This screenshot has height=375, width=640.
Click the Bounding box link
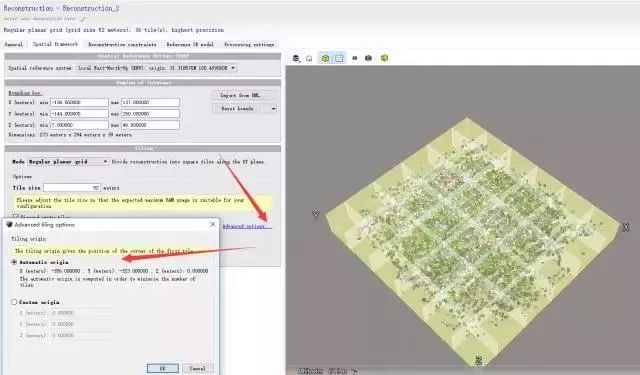click(25, 93)
